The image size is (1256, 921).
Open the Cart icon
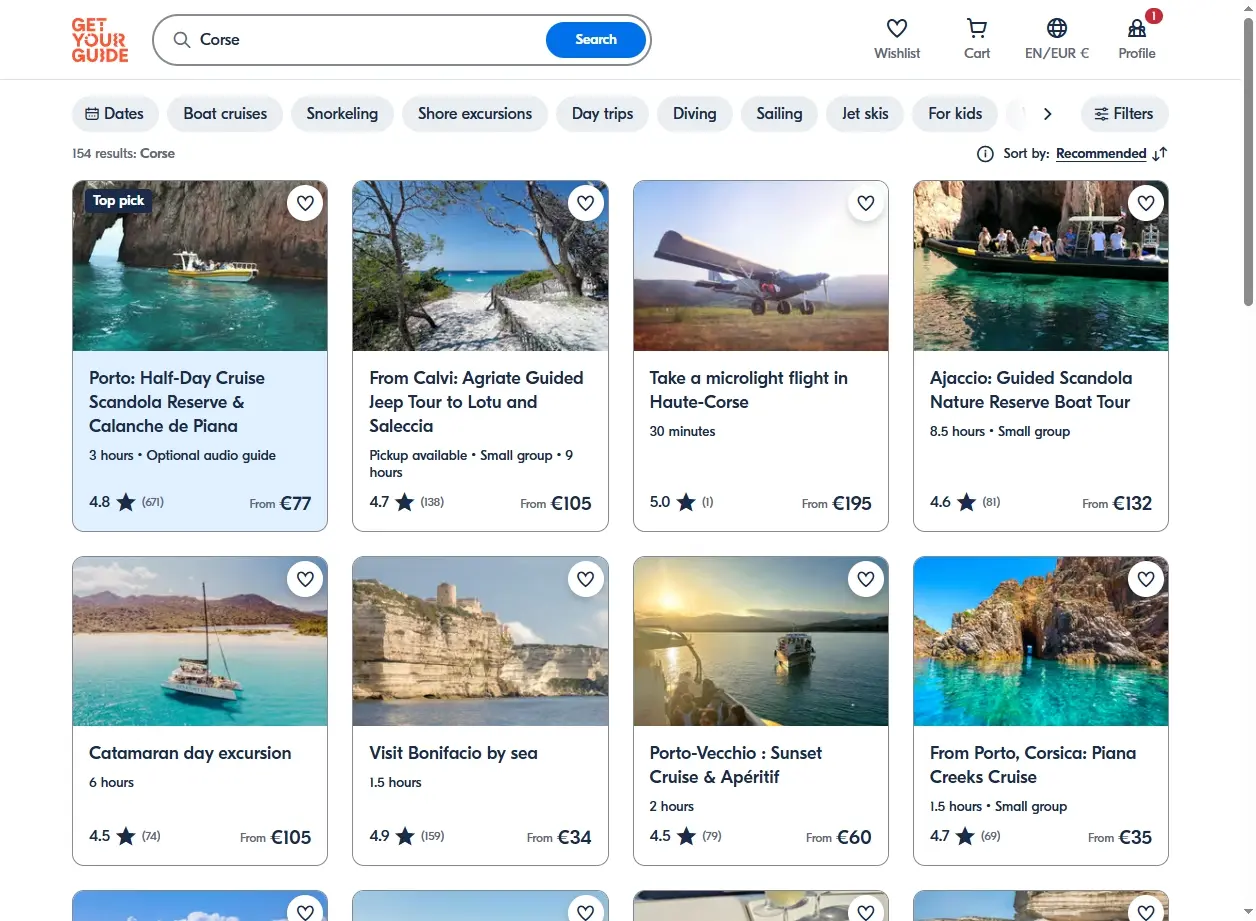pyautogui.click(x=977, y=28)
